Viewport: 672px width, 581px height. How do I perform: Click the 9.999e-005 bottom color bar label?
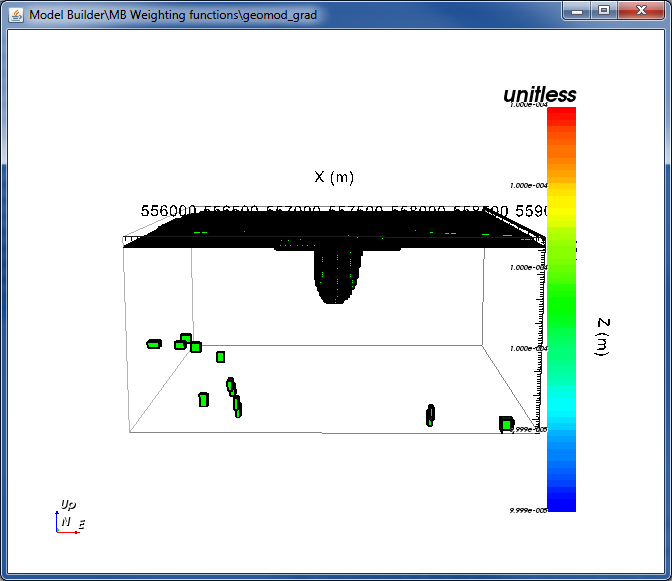pyautogui.click(x=528, y=510)
